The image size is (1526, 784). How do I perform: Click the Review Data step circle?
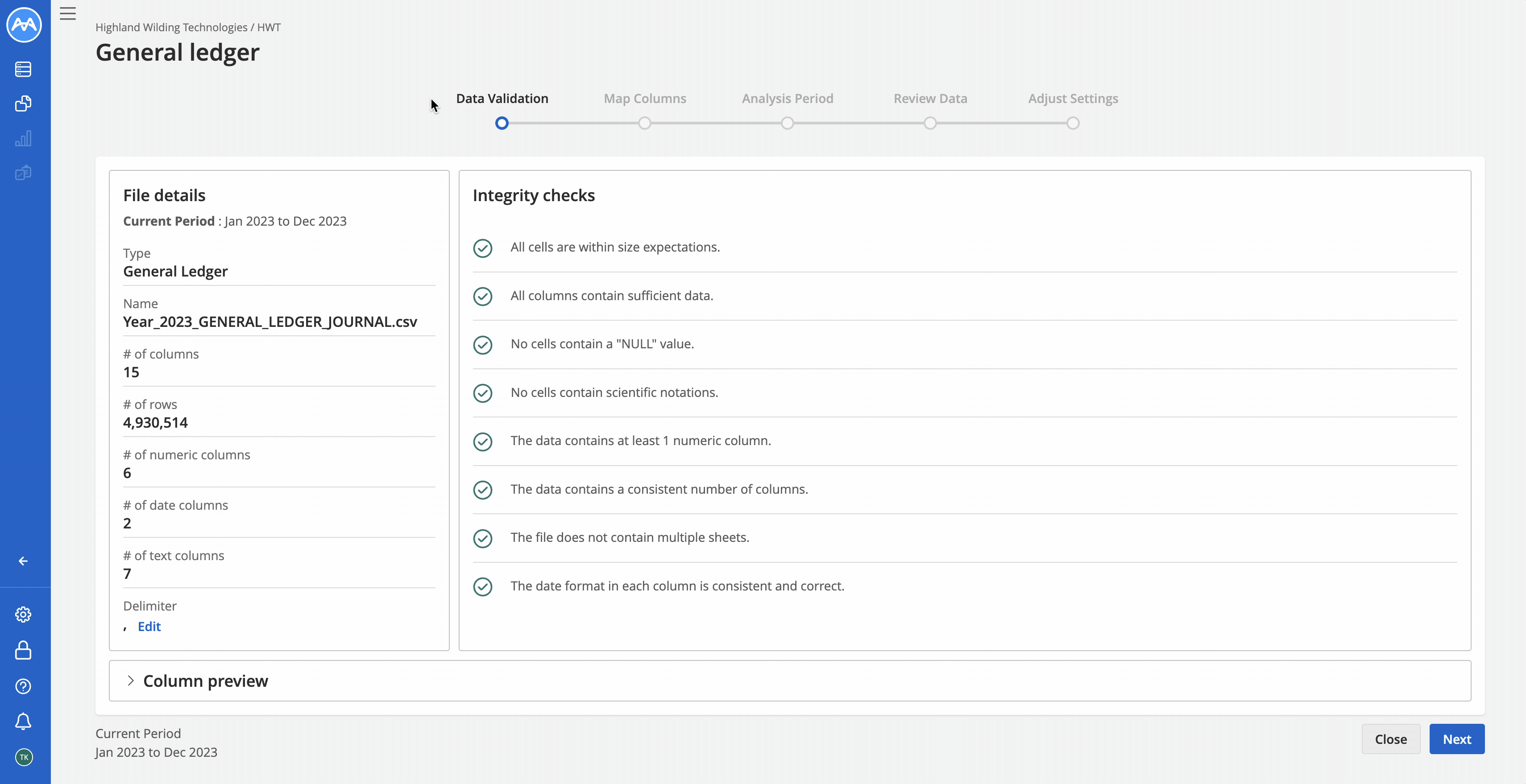pos(930,123)
